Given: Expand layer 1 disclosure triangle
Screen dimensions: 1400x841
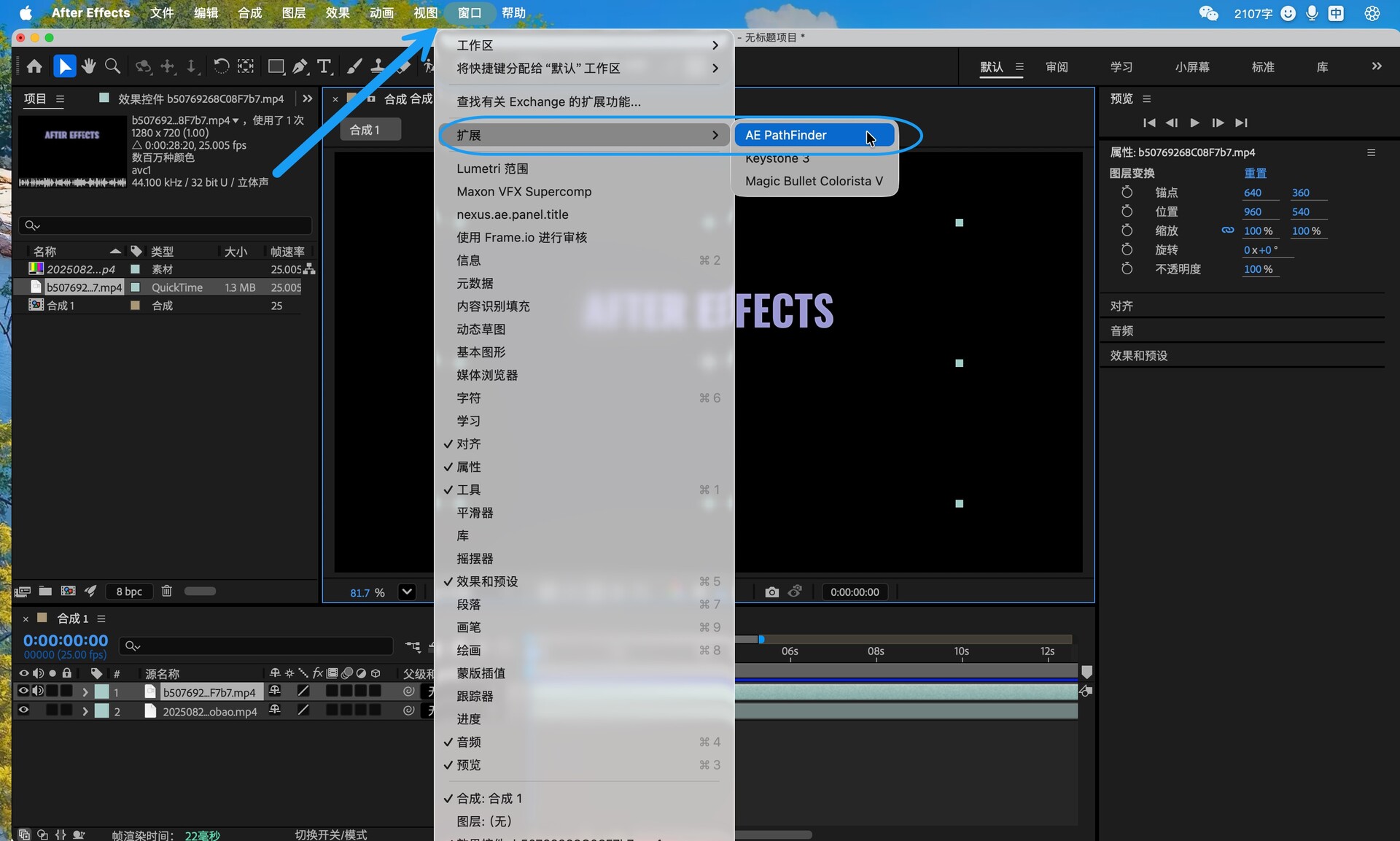Looking at the screenshot, I should [x=85, y=691].
